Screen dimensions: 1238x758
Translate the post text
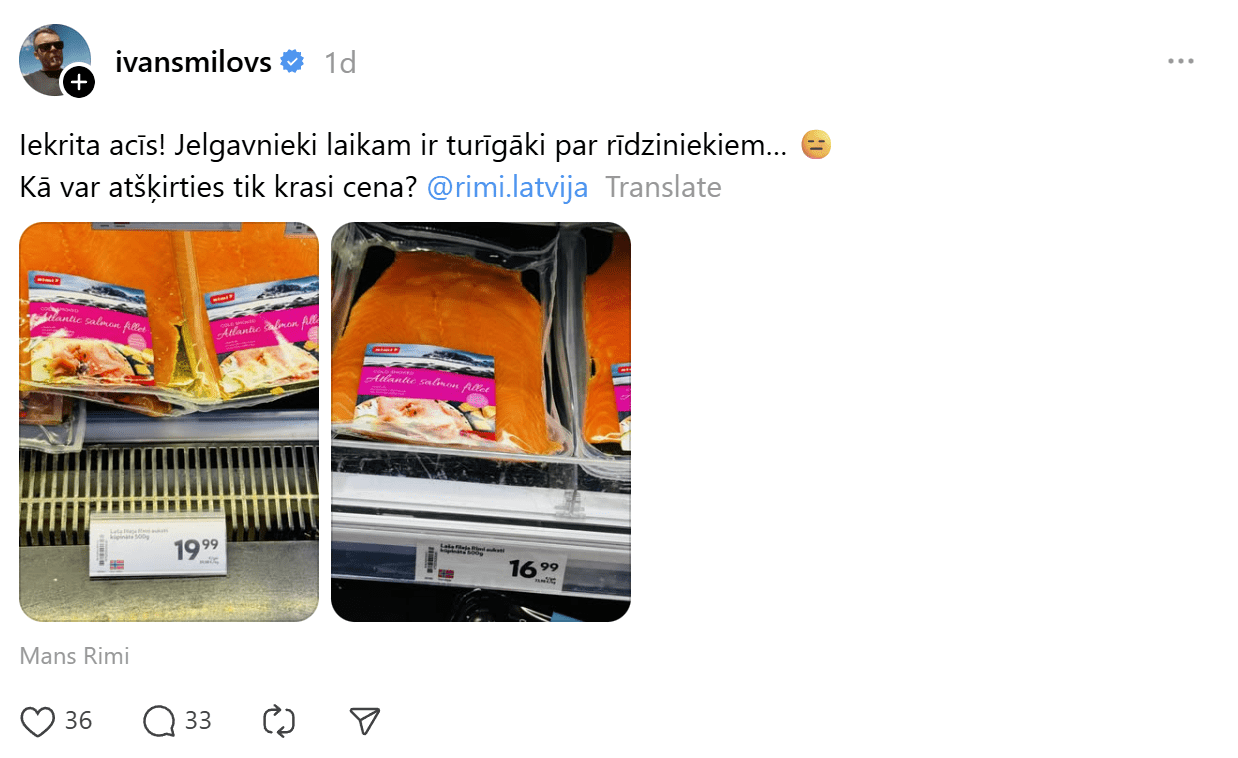(x=663, y=187)
